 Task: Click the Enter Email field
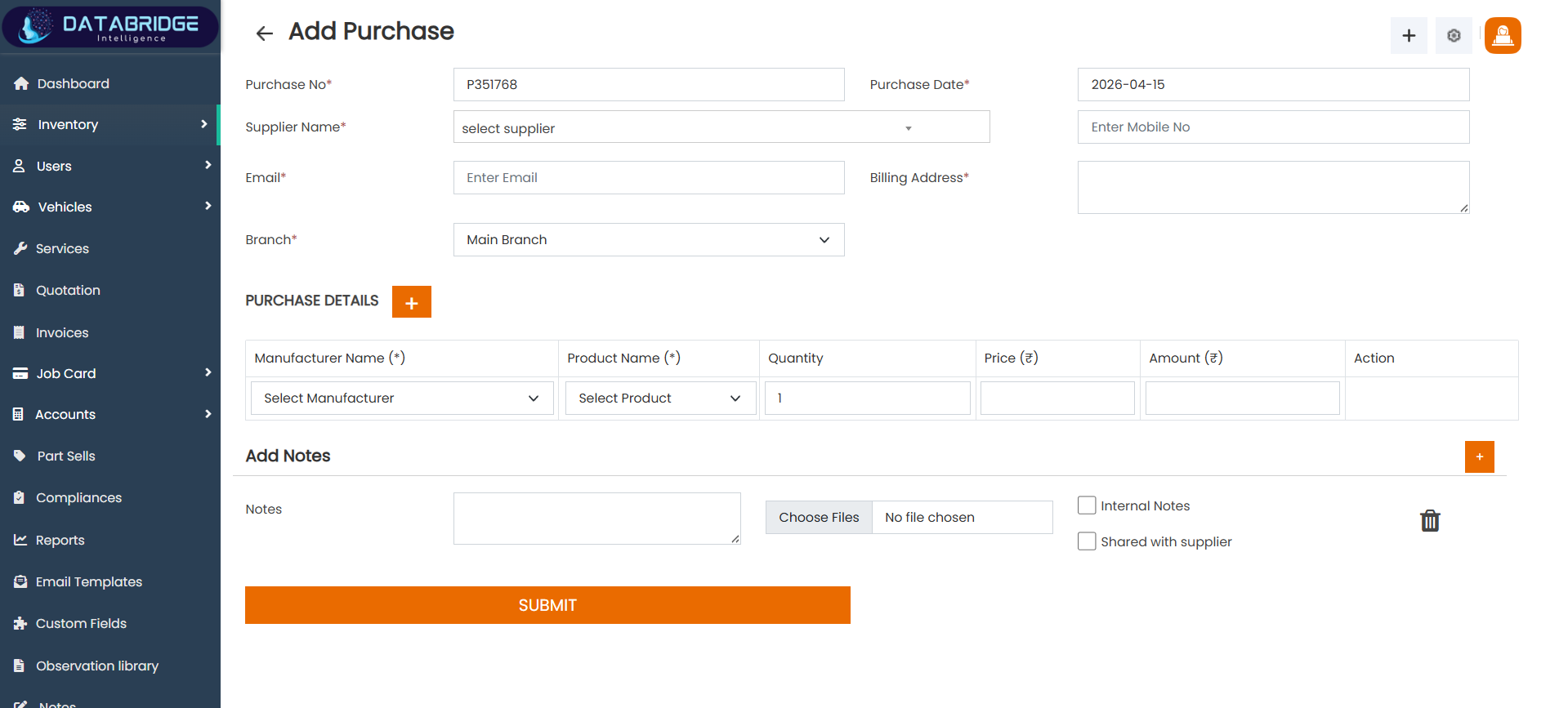(x=649, y=177)
